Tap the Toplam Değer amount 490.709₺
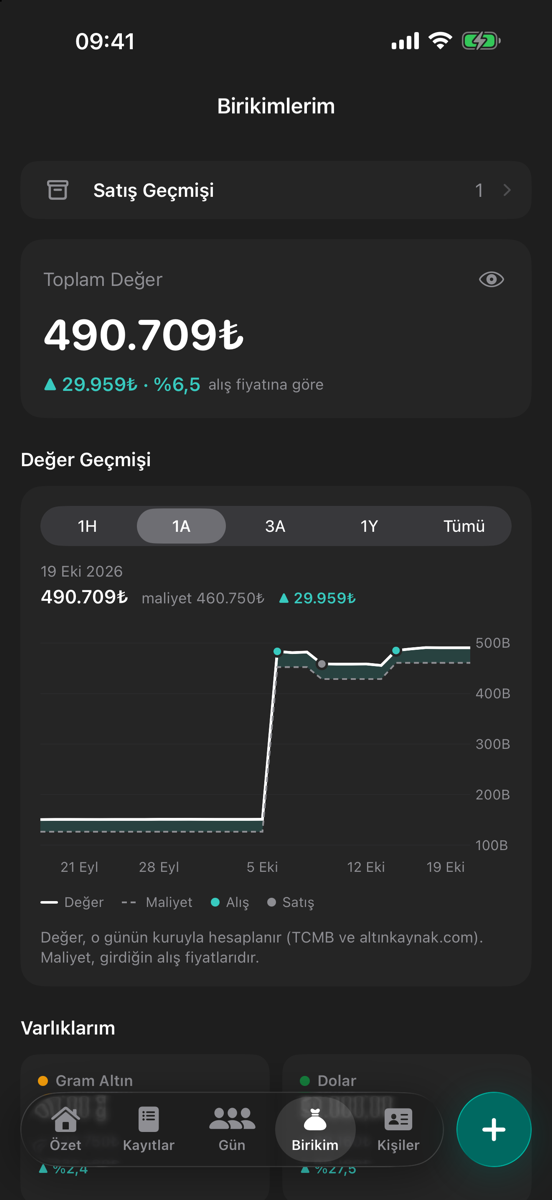The width and height of the screenshot is (552, 1200). tap(144, 336)
